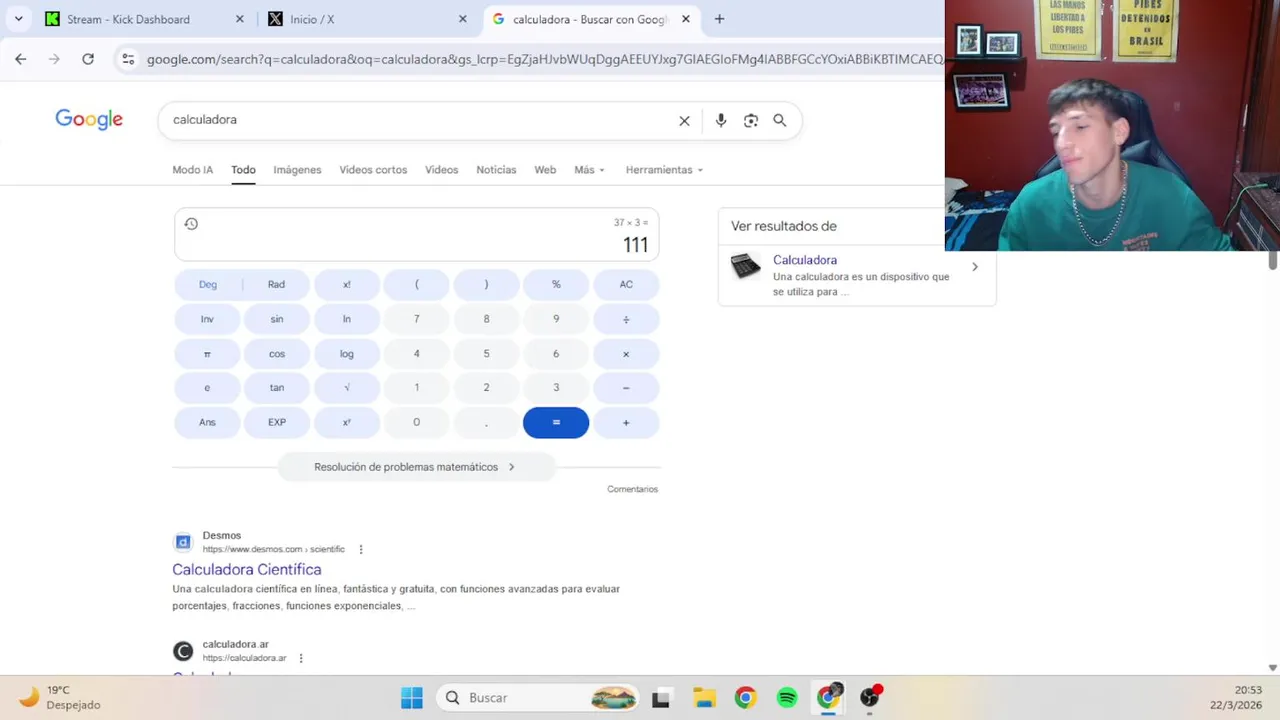
Task: Open the Herramientas dropdown
Action: 664,170
